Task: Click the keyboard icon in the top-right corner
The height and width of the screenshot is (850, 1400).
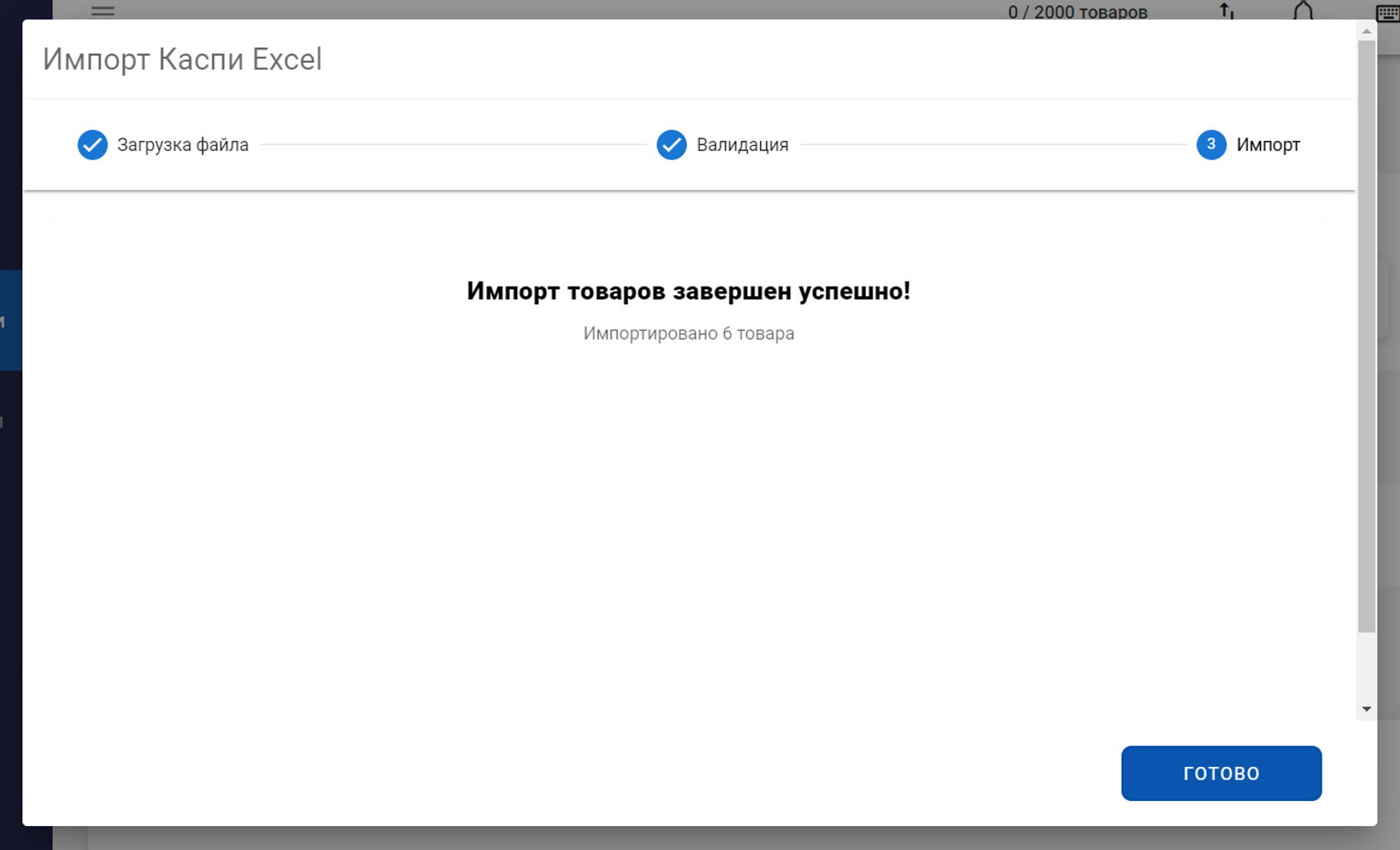Action: tap(1387, 12)
